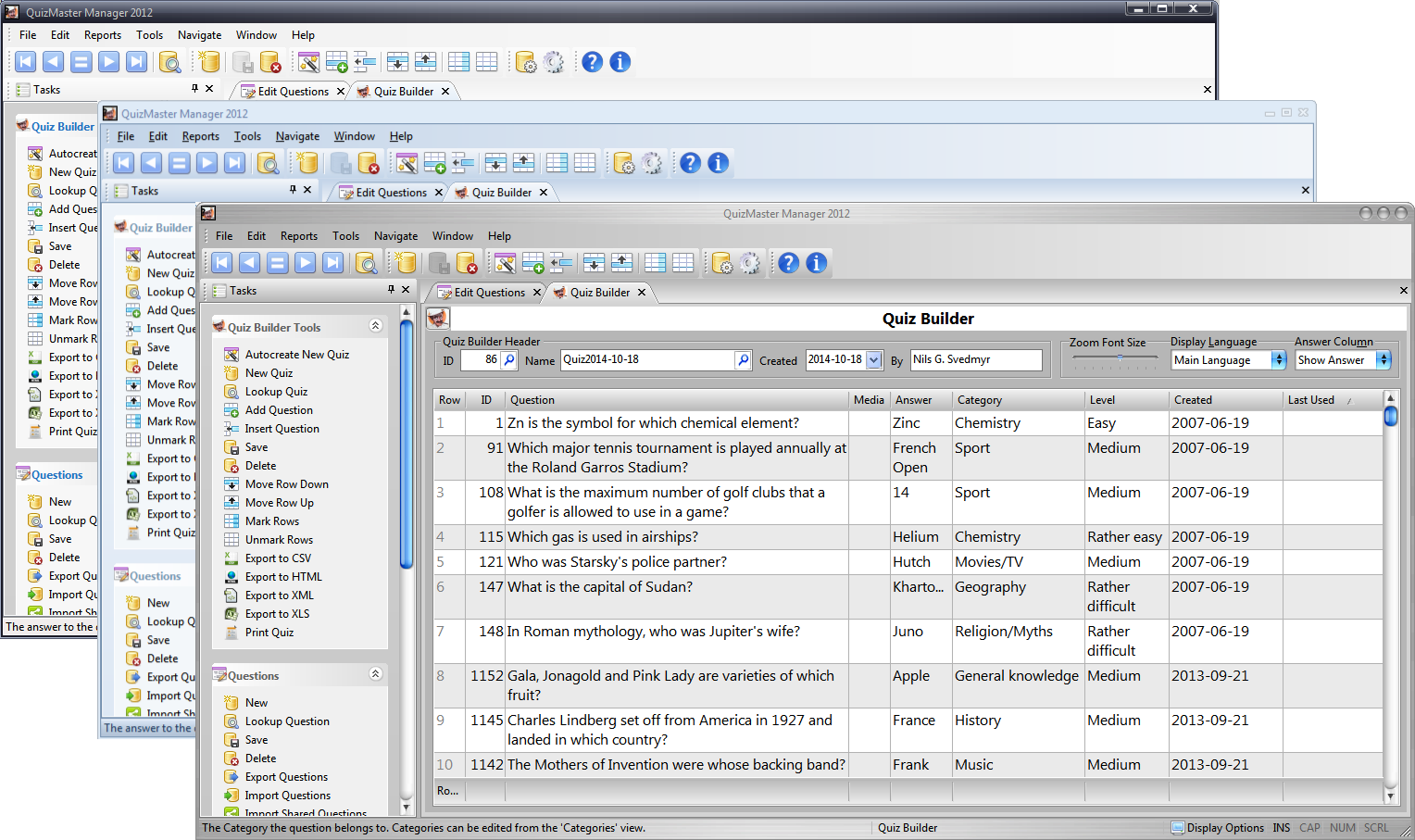Viewport: 1415px width, 840px height.
Task: Go to previous record in front window toolbar
Action: click(250, 263)
